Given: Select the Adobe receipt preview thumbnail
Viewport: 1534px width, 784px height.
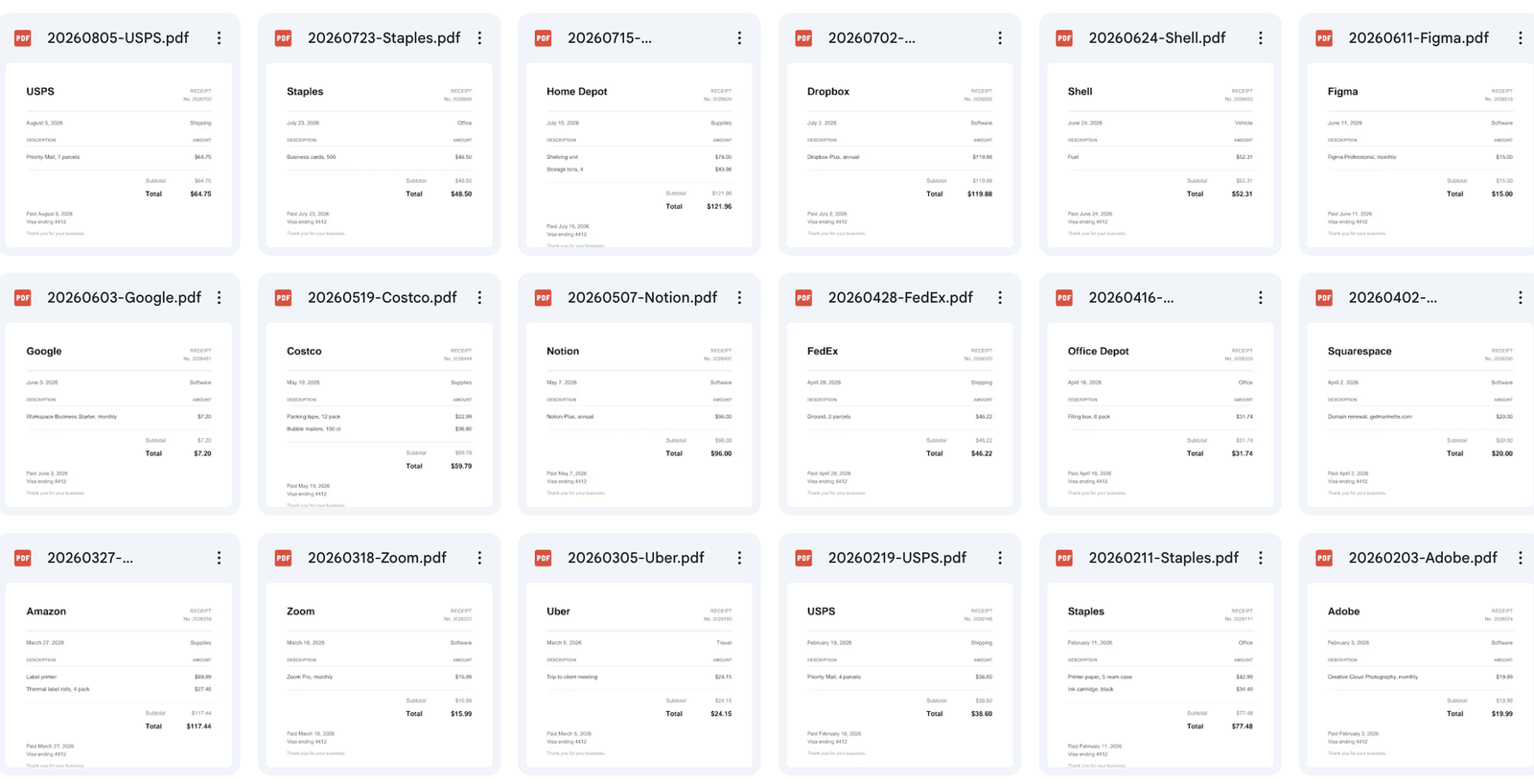Looking at the screenshot, I should [1420, 675].
